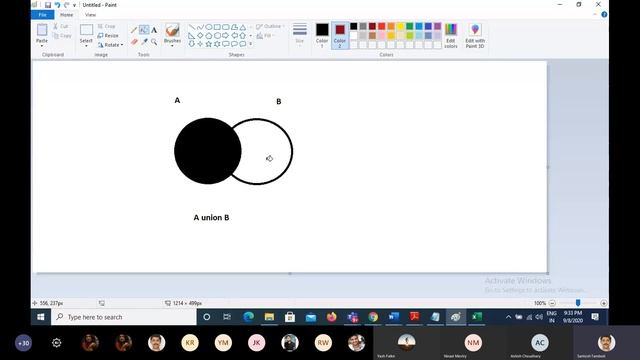This screenshot has width=640, height=360.
Task: Click the Resize button
Action: click(x=109, y=36)
